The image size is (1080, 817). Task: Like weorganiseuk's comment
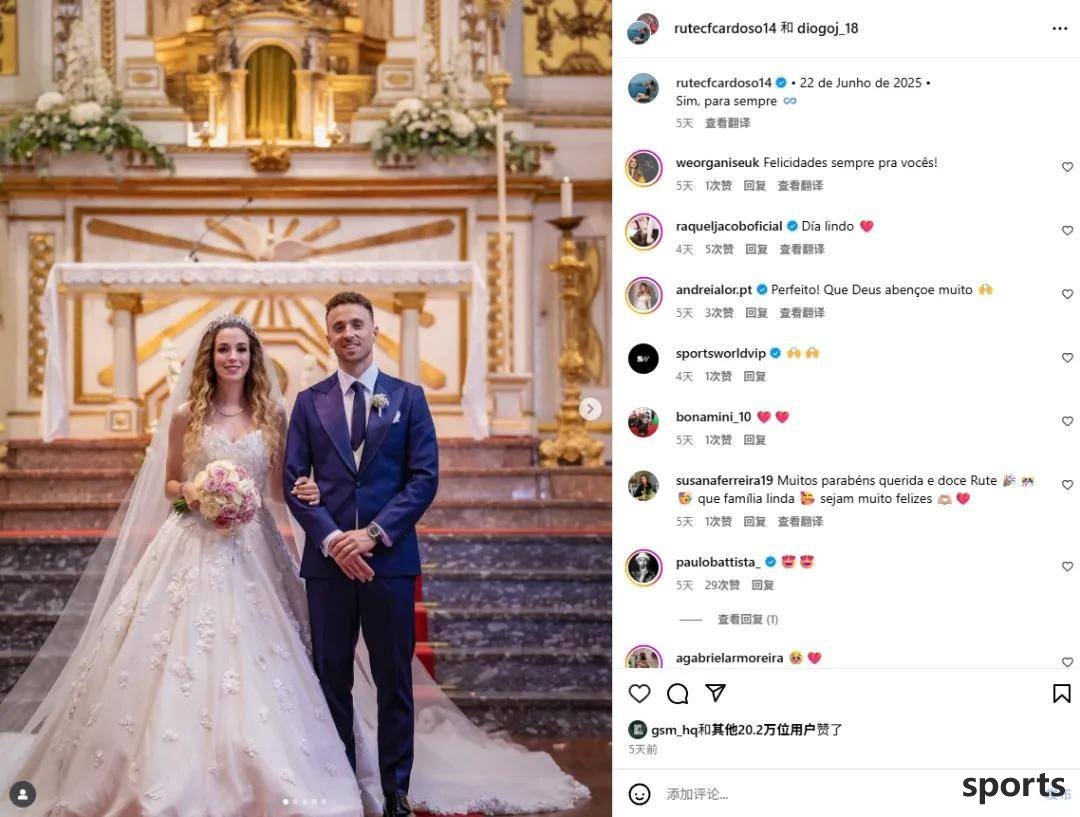1067,167
